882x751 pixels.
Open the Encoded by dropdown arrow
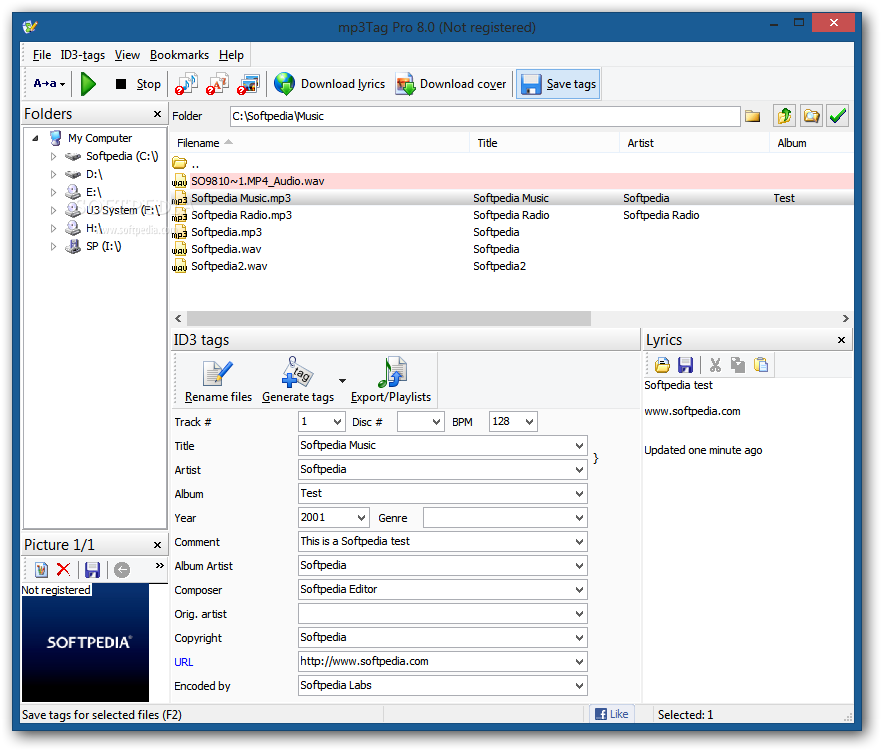coord(579,686)
